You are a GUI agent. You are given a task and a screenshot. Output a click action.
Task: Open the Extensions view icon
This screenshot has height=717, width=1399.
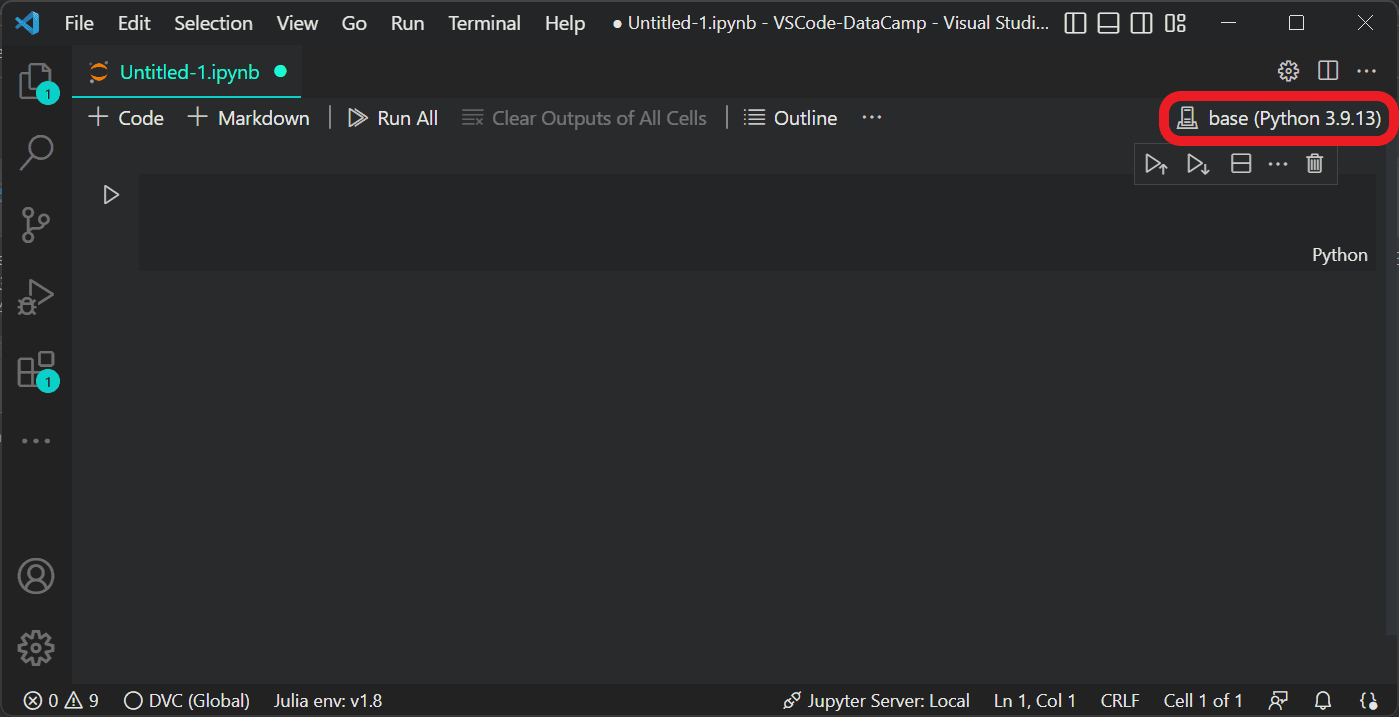36,369
